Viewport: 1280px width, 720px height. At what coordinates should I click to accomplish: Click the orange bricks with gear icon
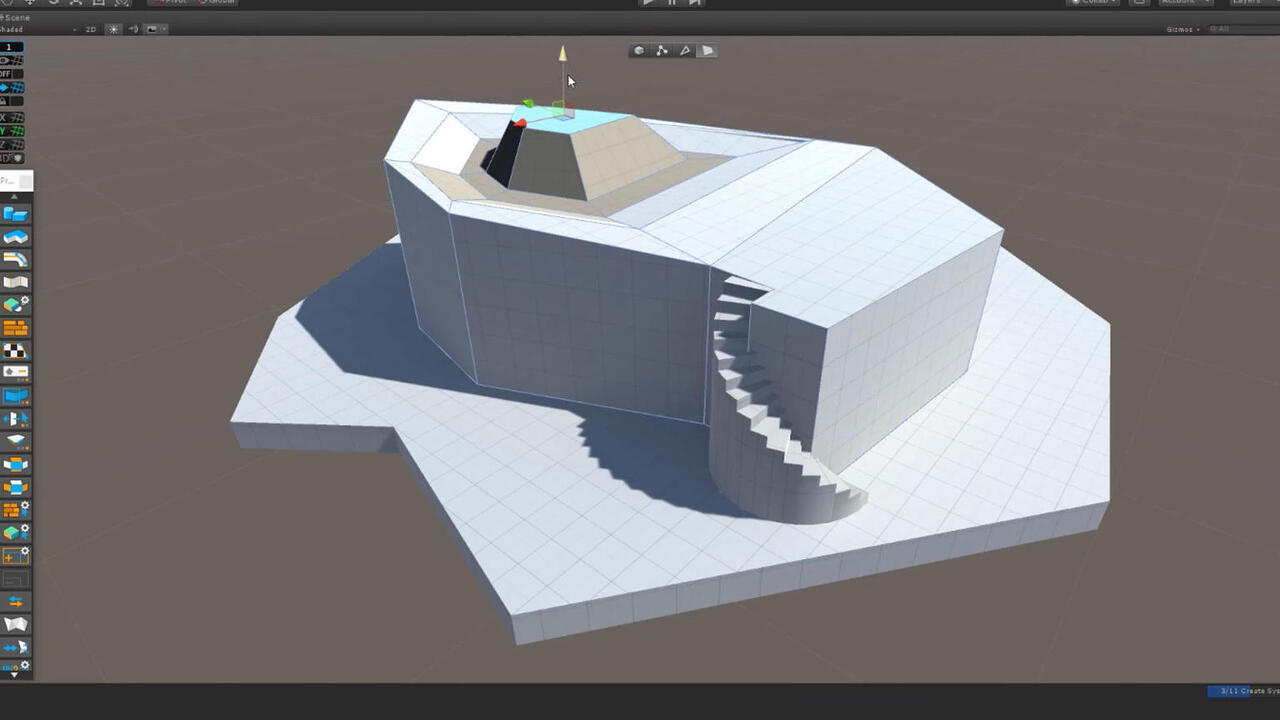[x=16, y=510]
